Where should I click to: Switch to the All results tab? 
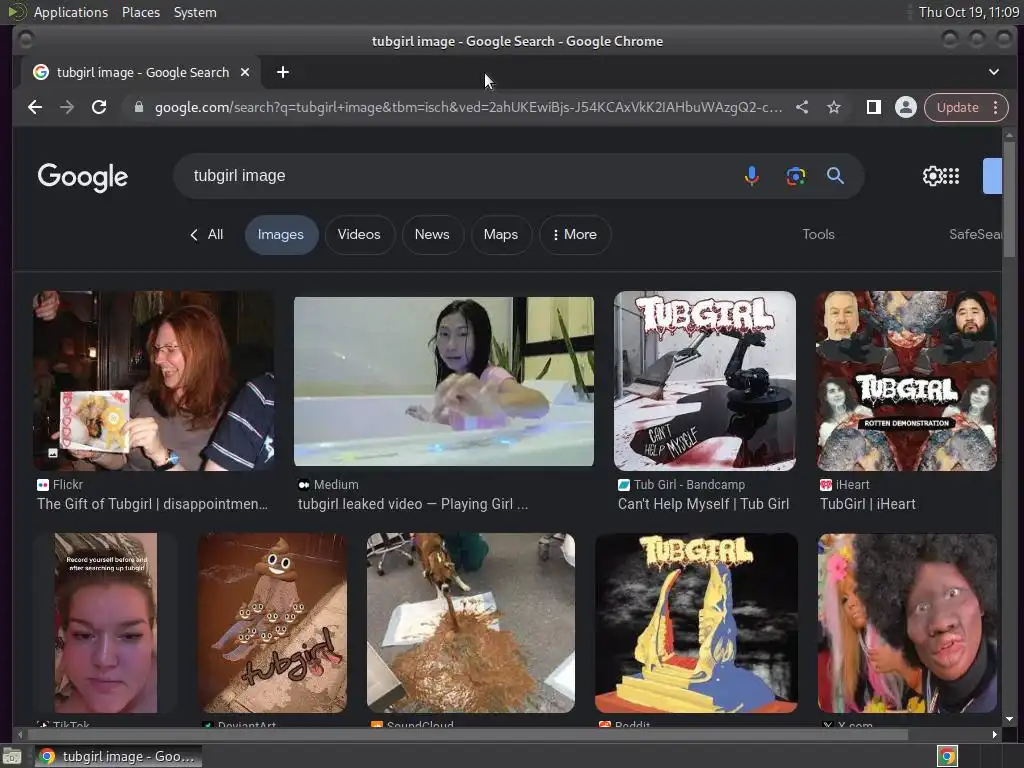207,234
